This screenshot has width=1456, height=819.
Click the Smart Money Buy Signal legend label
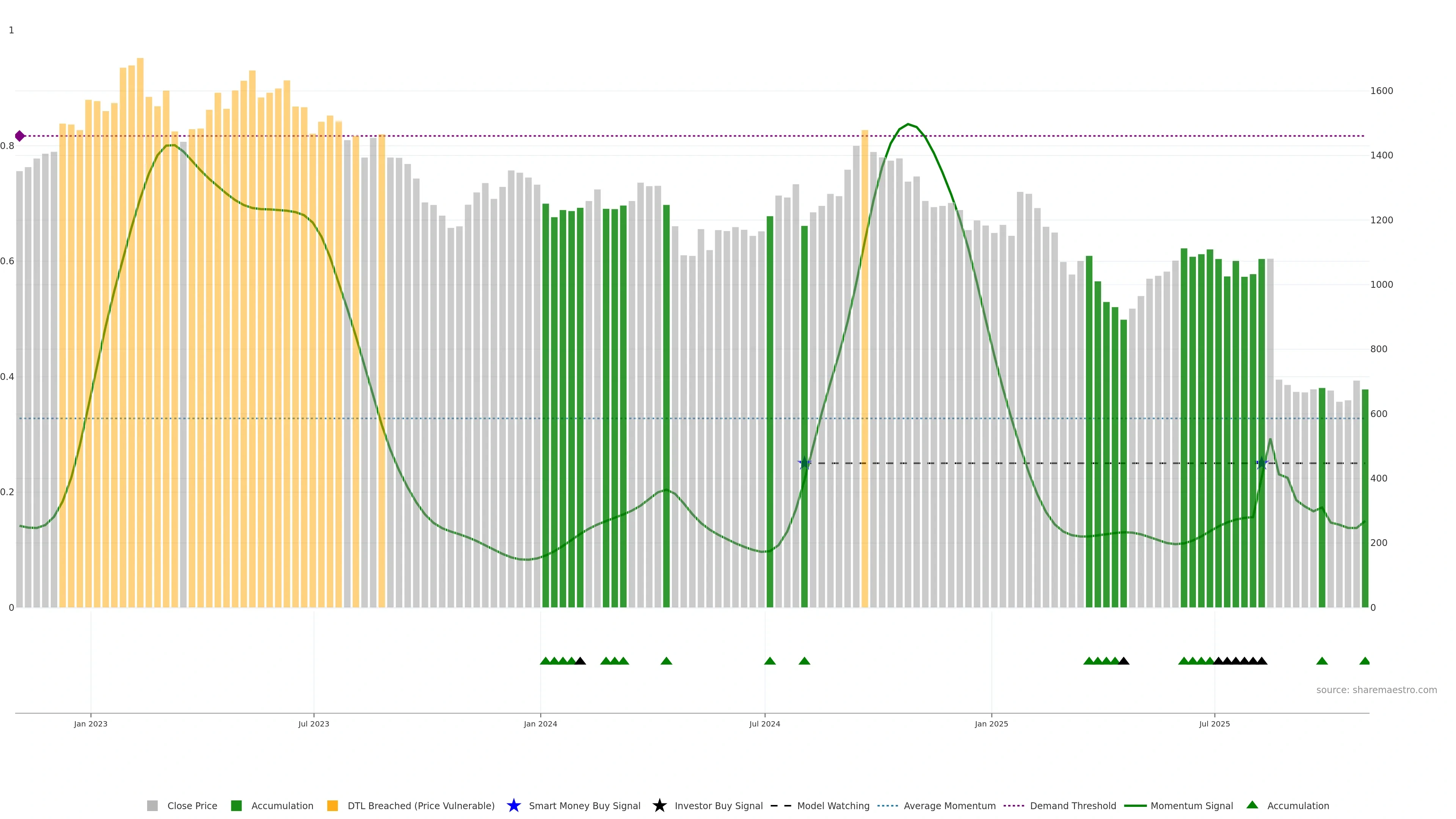(x=584, y=805)
